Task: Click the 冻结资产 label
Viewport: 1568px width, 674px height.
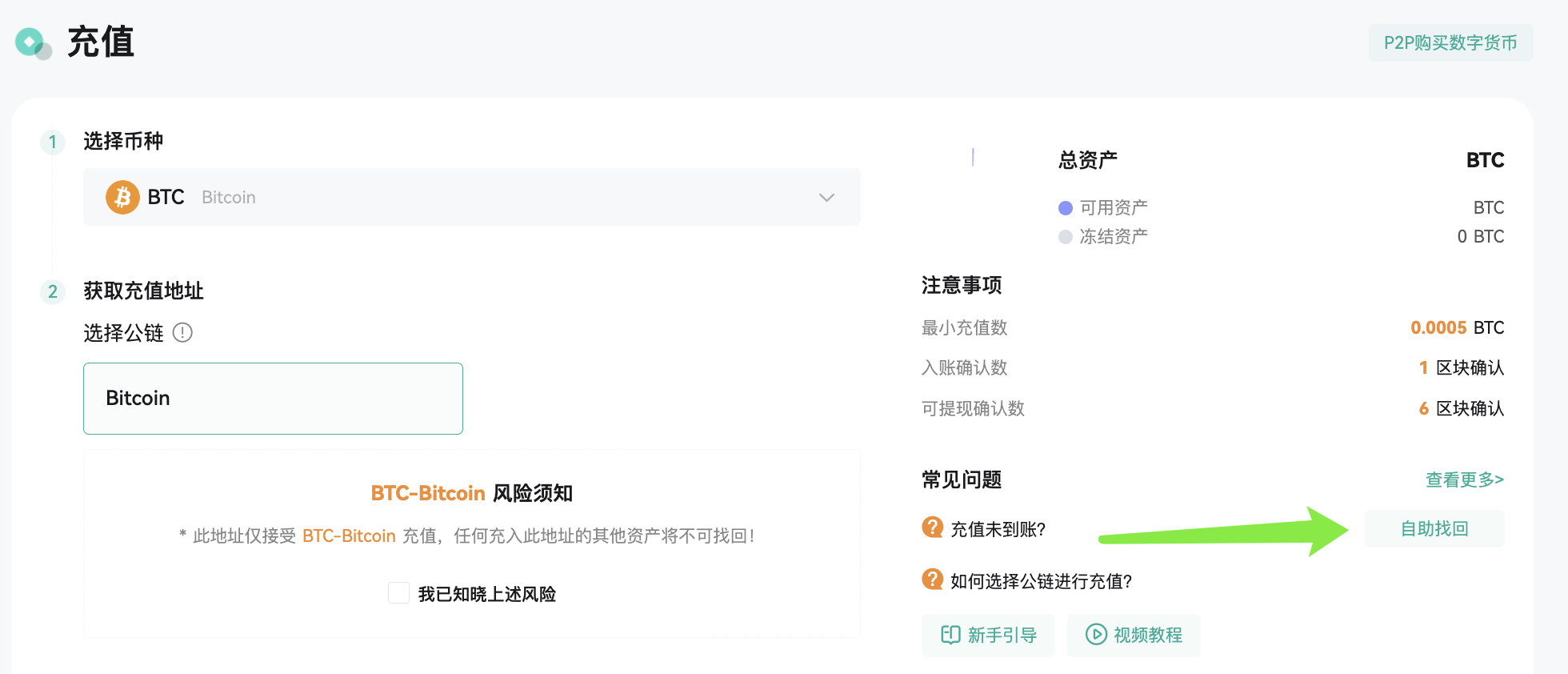Action: pos(1114,236)
